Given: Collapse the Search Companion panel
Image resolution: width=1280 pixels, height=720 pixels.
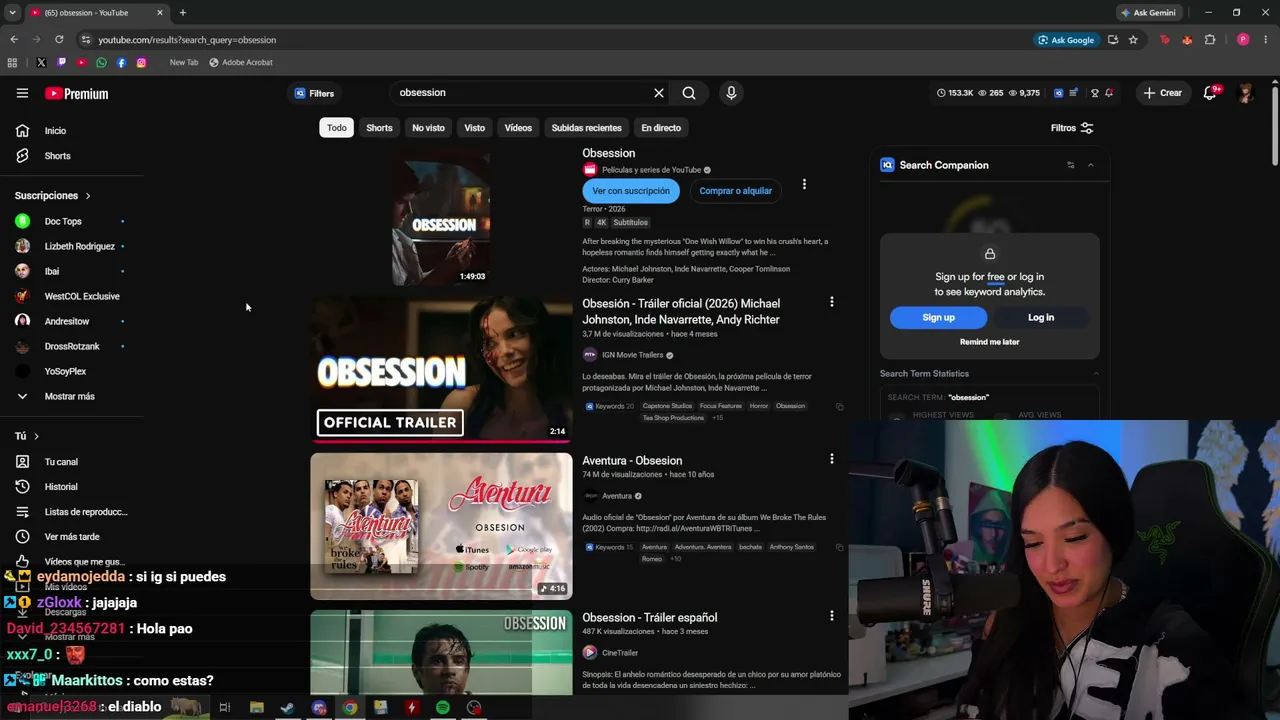Looking at the screenshot, I should [1091, 165].
